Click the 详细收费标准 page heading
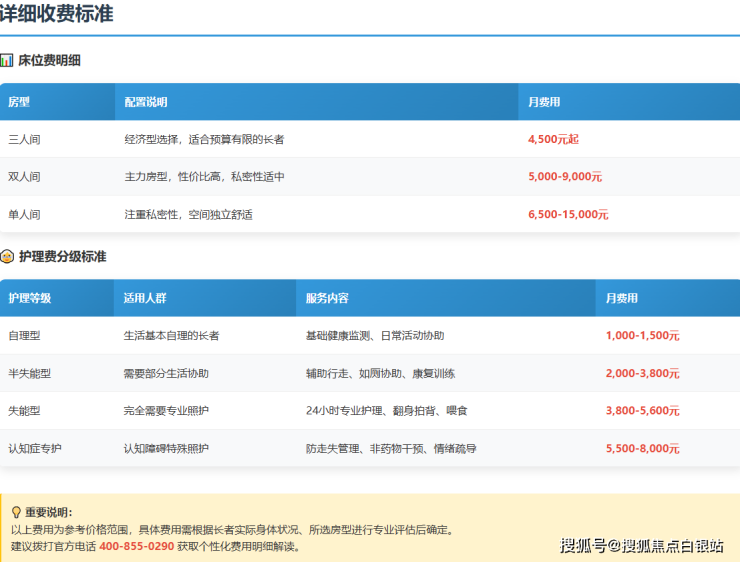 (56, 14)
